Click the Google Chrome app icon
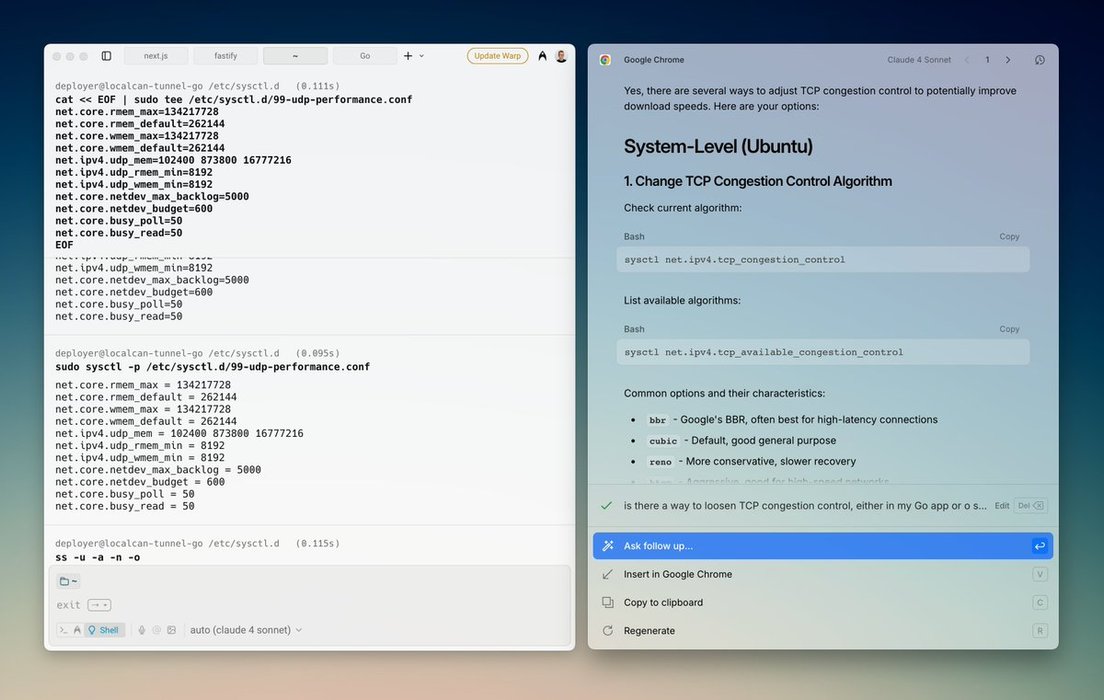 pos(606,60)
